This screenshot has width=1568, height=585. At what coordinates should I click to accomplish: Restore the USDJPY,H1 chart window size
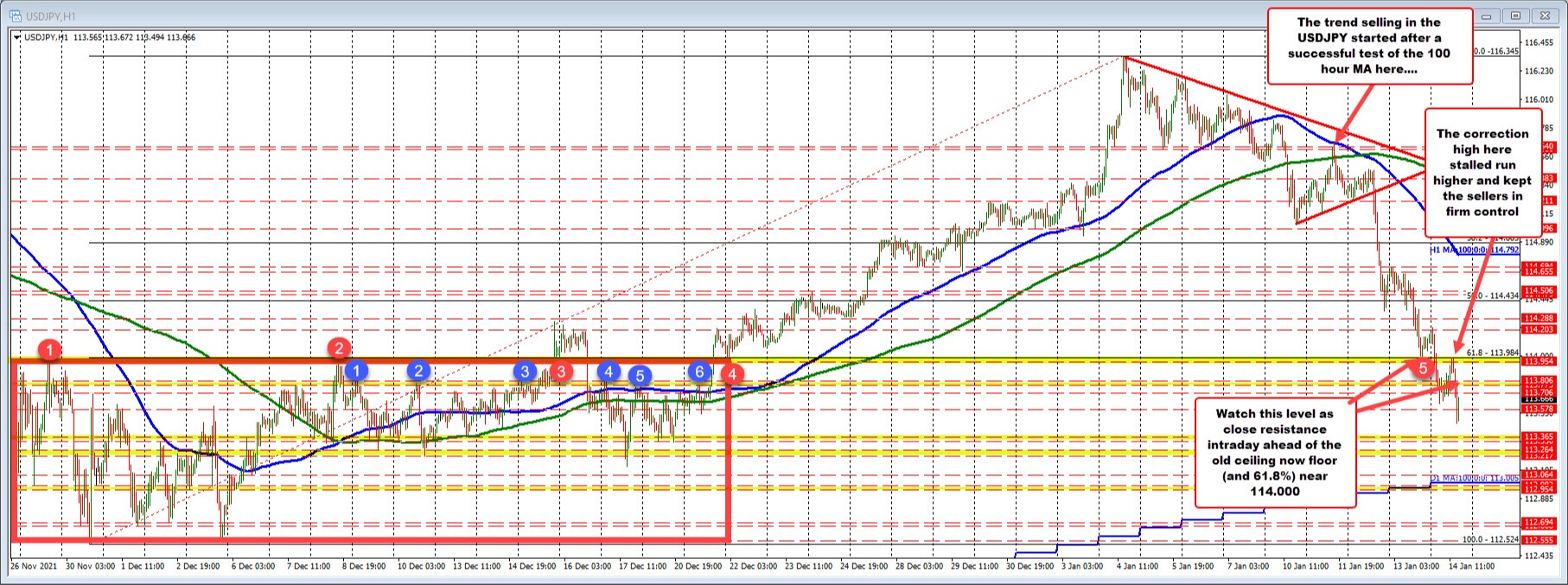click(1515, 15)
